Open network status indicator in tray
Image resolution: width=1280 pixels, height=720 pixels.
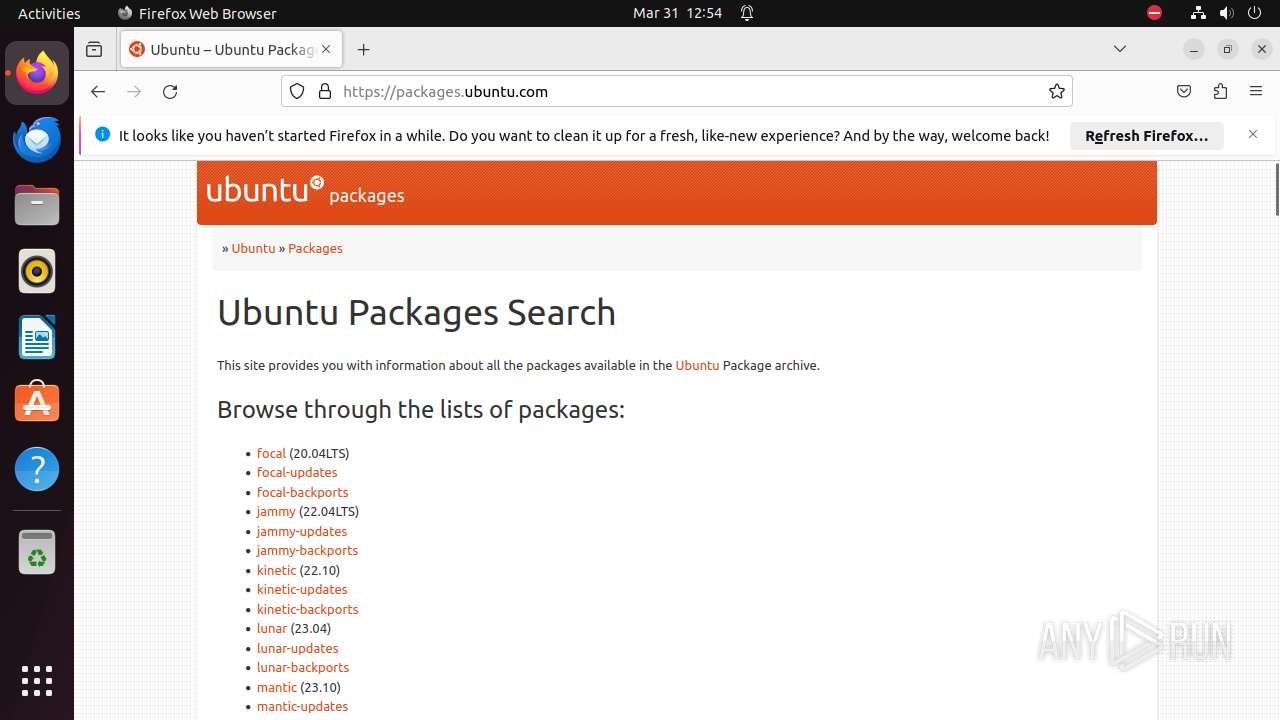pos(1198,13)
